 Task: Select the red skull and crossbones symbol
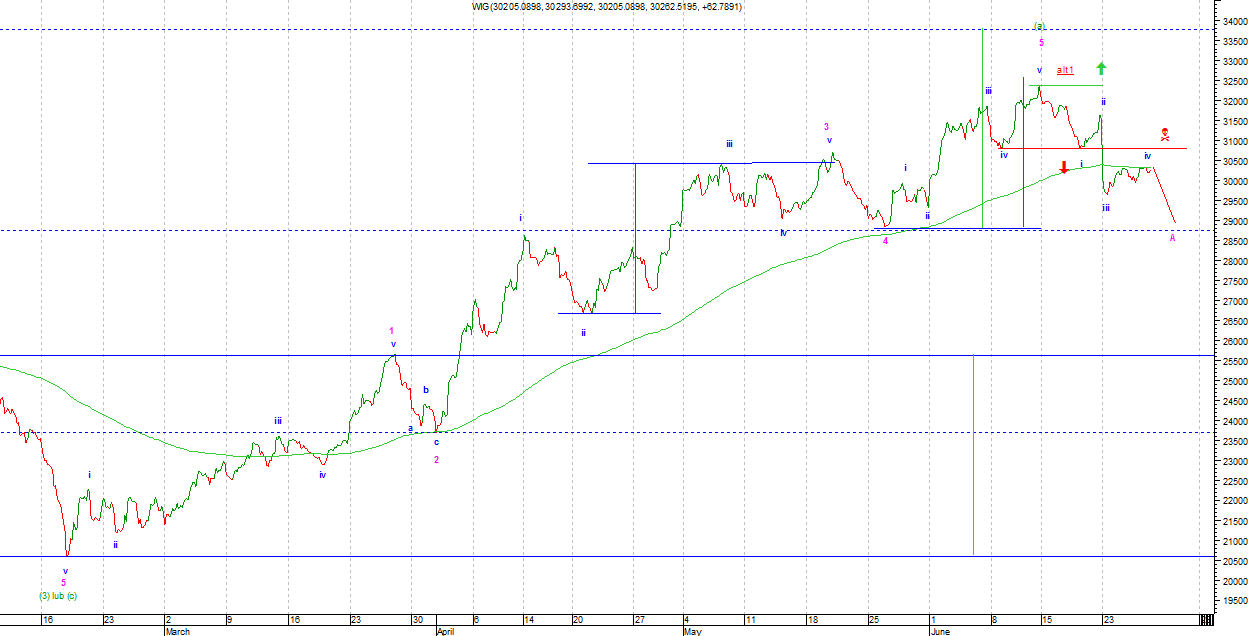[x=1165, y=133]
